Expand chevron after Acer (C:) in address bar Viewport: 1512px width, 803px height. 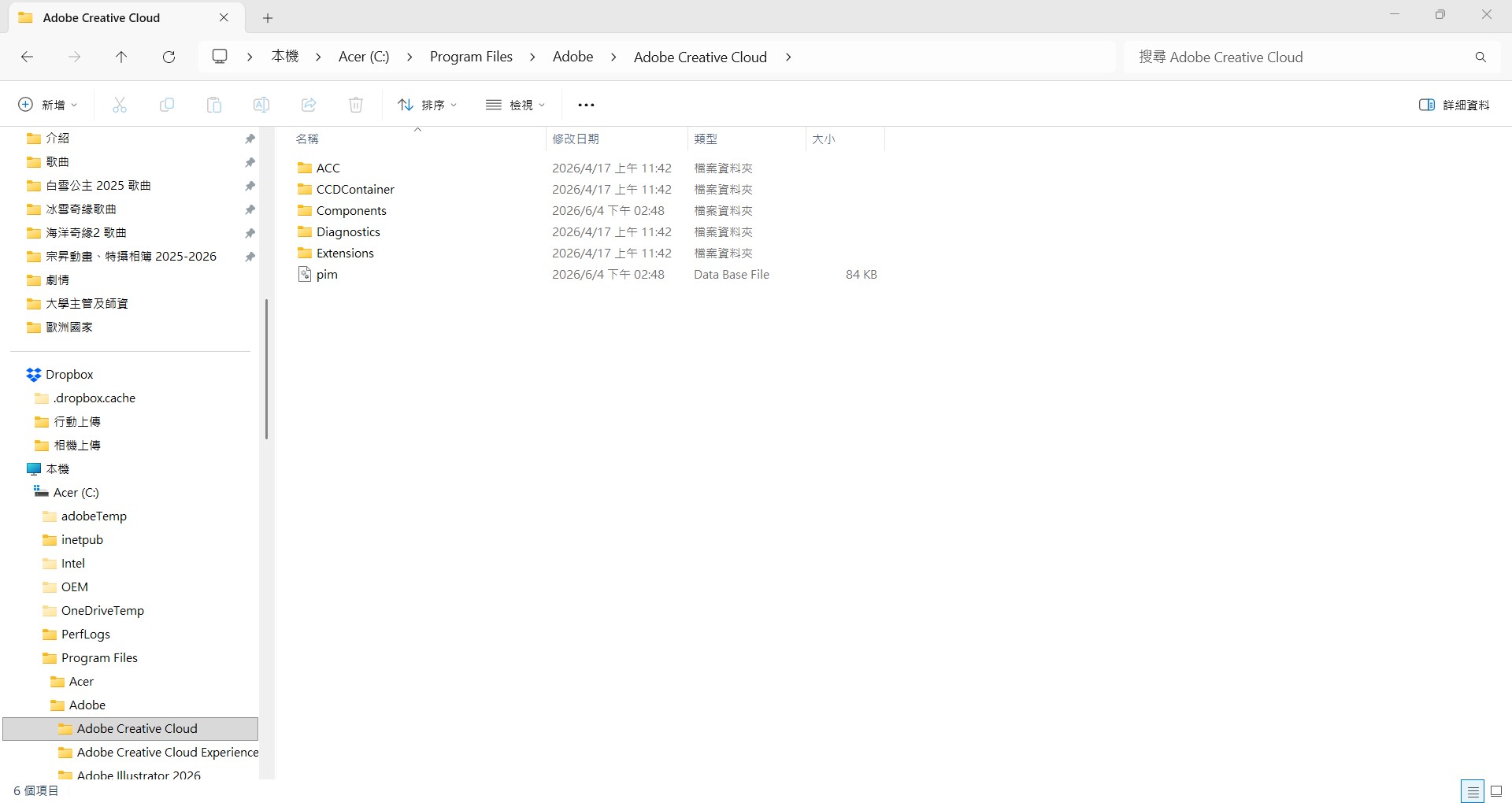[x=409, y=57]
